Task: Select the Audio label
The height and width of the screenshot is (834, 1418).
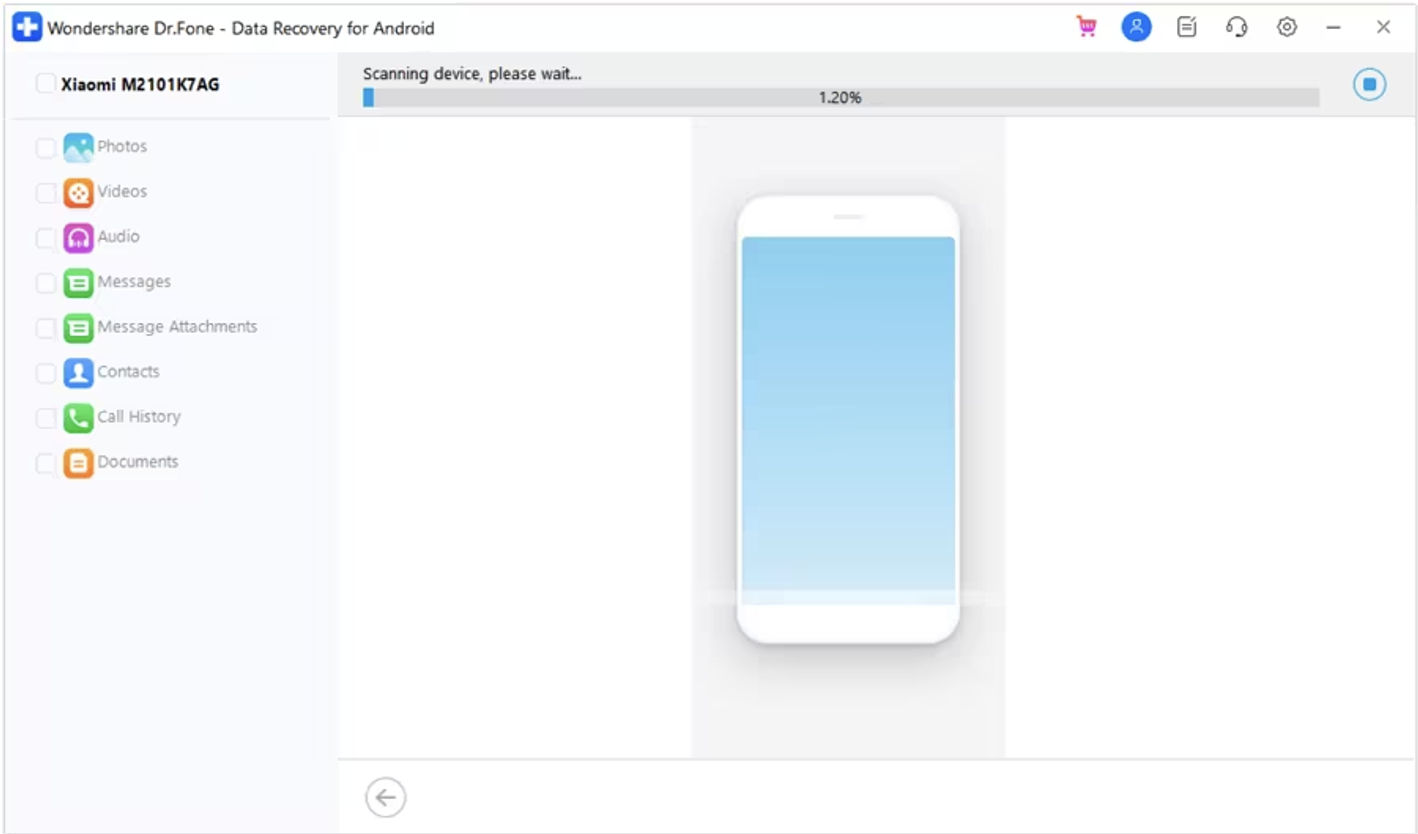Action: click(118, 236)
